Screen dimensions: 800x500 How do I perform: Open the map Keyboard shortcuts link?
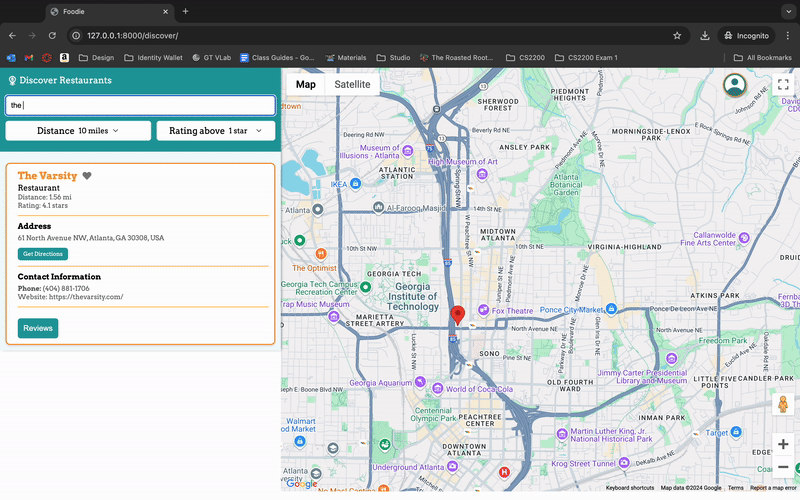click(x=630, y=488)
